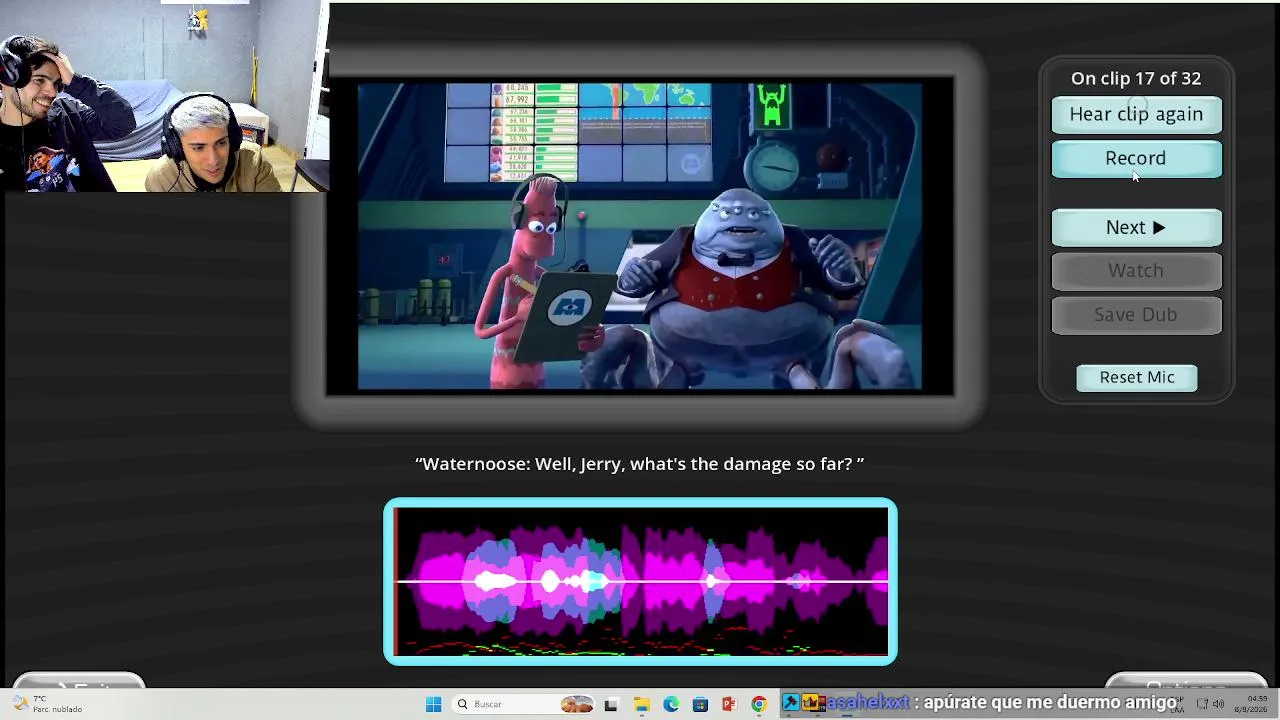Open the weather widget showing 7°C

click(47, 704)
